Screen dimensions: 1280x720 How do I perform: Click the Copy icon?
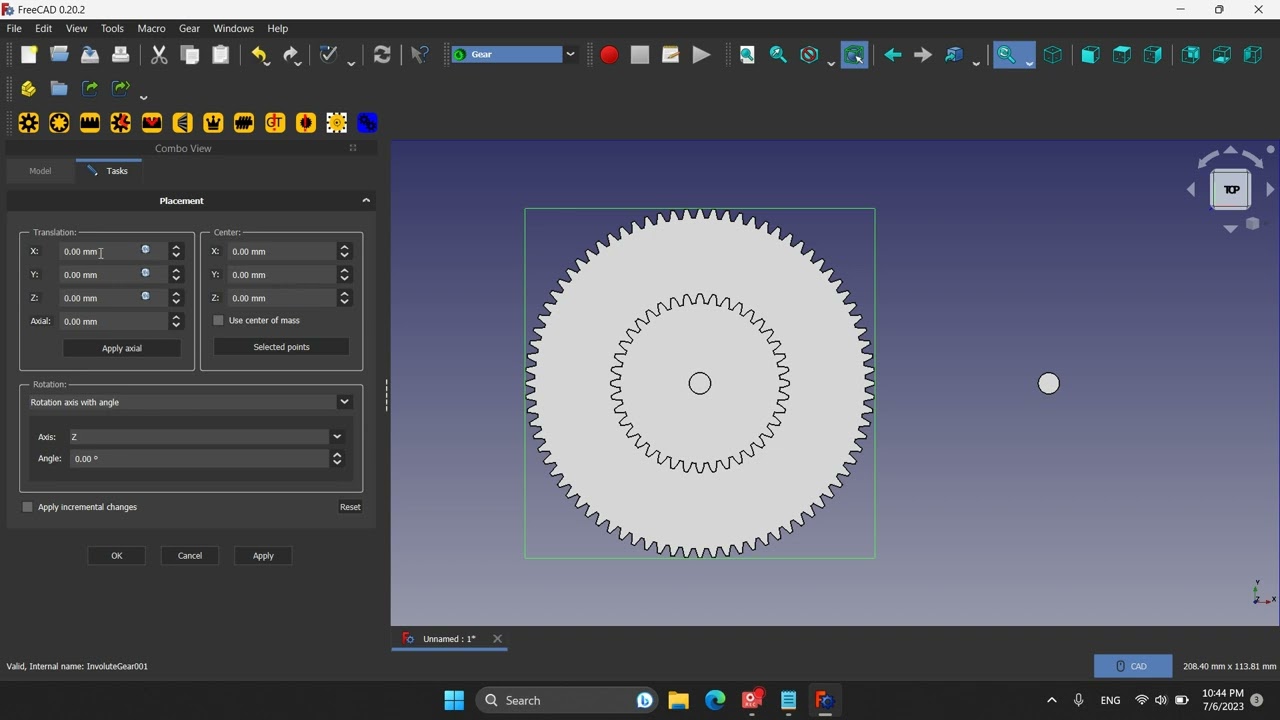tap(190, 55)
